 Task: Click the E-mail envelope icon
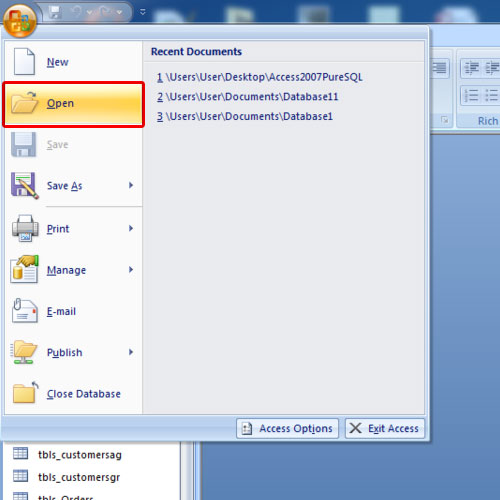[24, 311]
